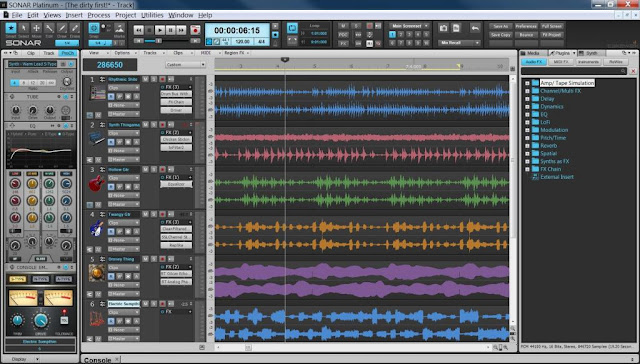The image size is (640, 364).
Task: Mute track 1 Rhythmic Shite
Action: pos(145,79)
